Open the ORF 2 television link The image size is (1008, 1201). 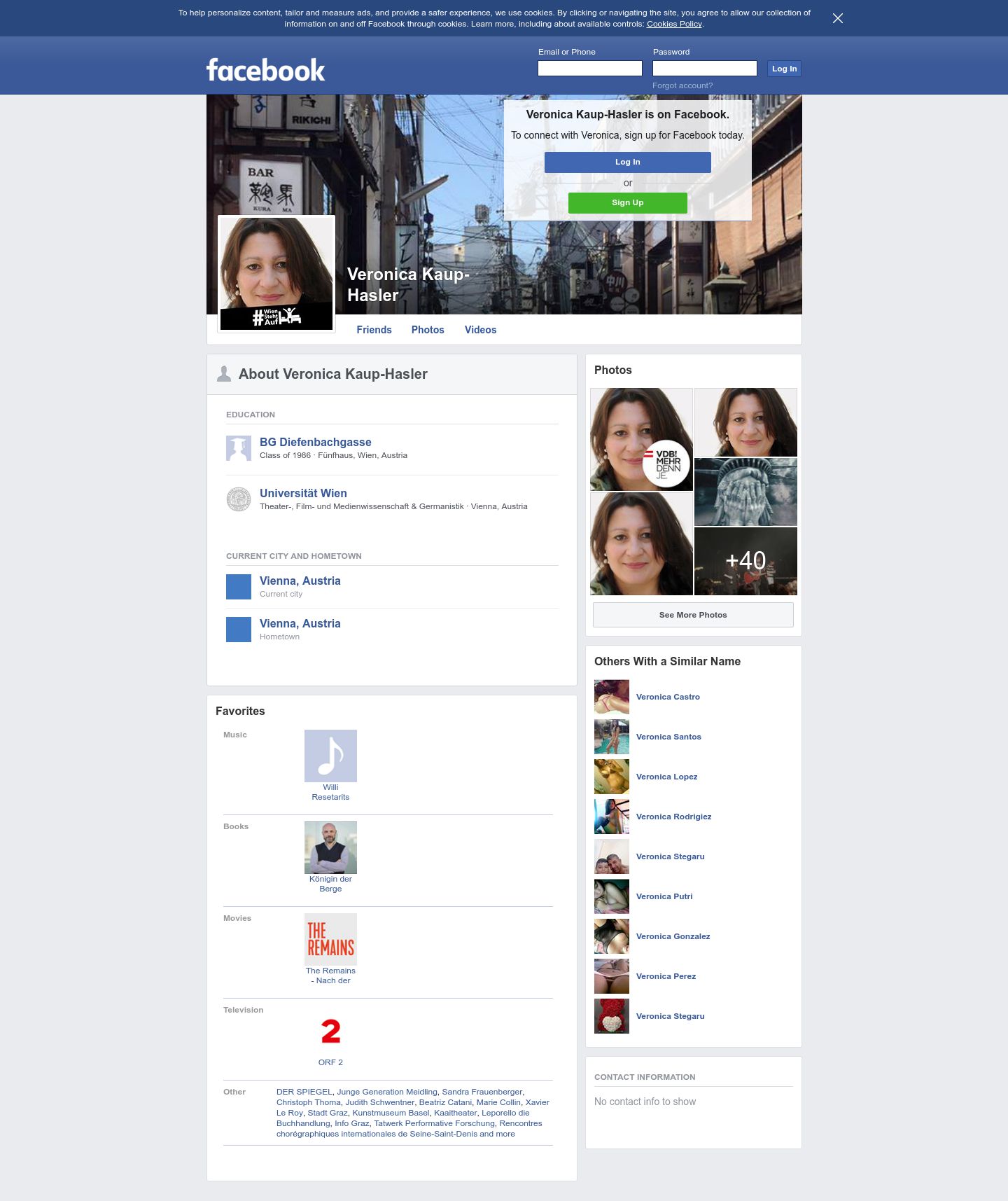(330, 1062)
